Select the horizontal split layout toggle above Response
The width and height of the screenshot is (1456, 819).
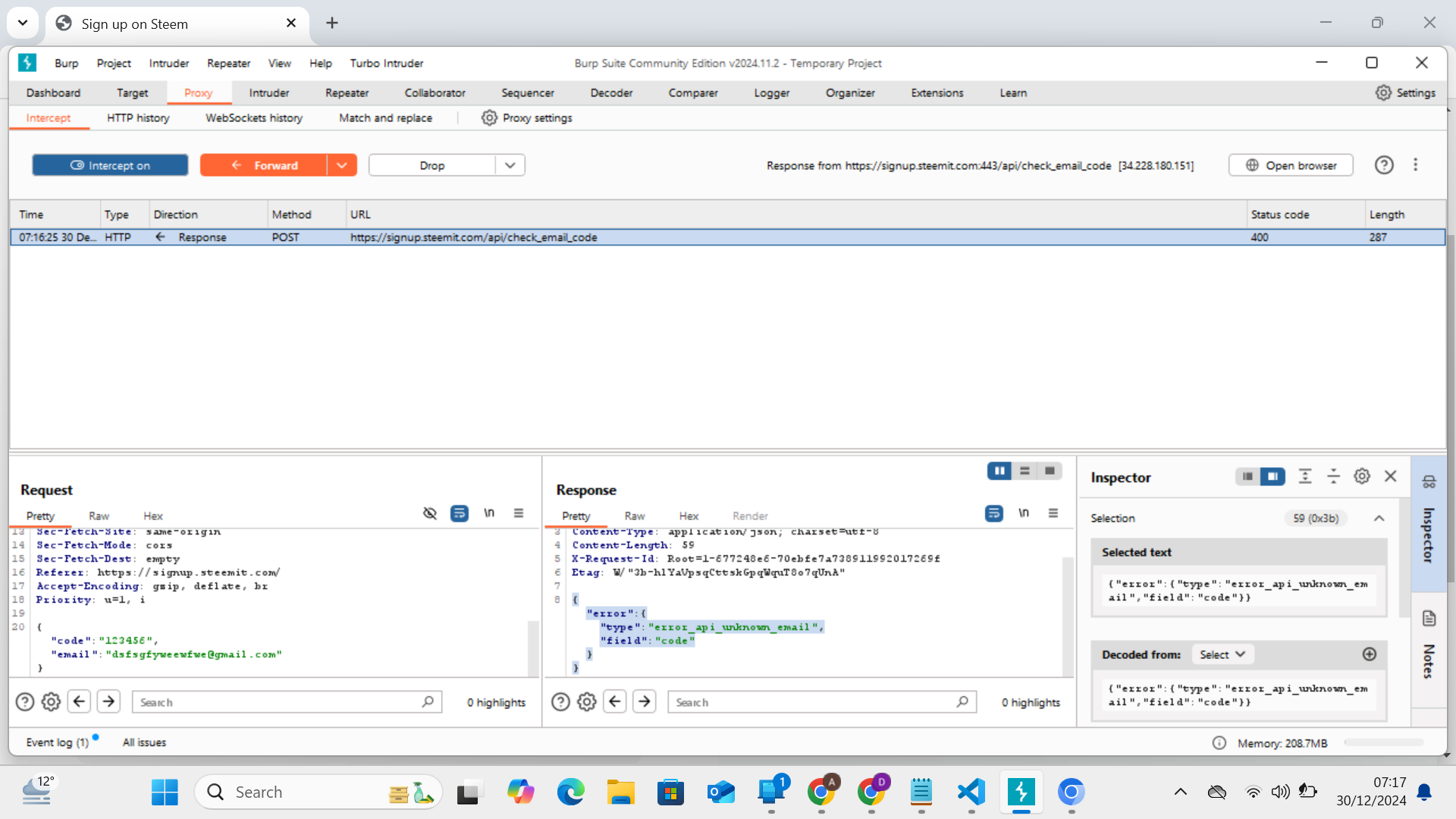pos(1024,471)
